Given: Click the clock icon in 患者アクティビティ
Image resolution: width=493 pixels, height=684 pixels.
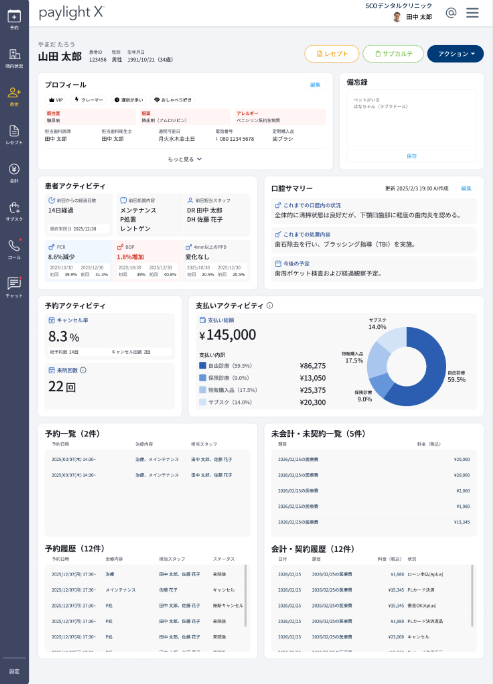Looking at the screenshot, I should pos(51,200).
